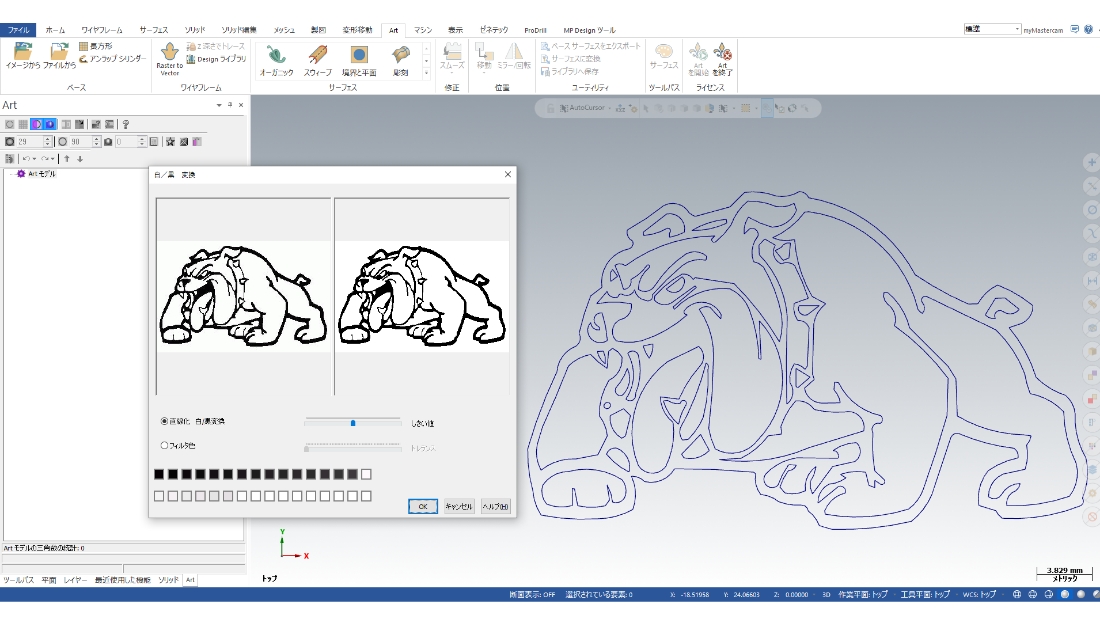This screenshot has height=620, width=1100.
Task: Switch to the ツールパス bottom tab
Action: [18, 580]
